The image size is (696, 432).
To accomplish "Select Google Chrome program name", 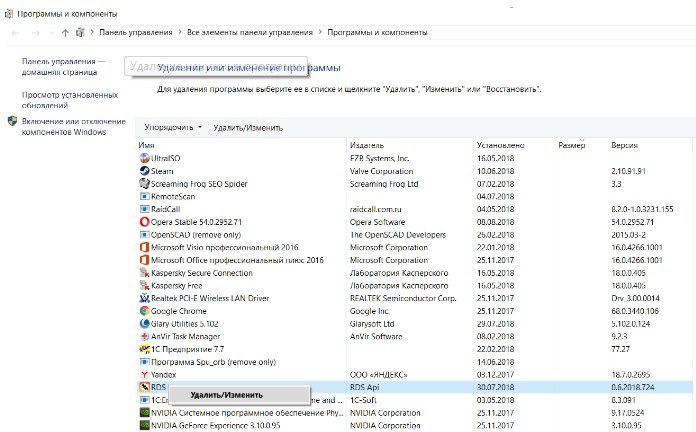I will [178, 311].
